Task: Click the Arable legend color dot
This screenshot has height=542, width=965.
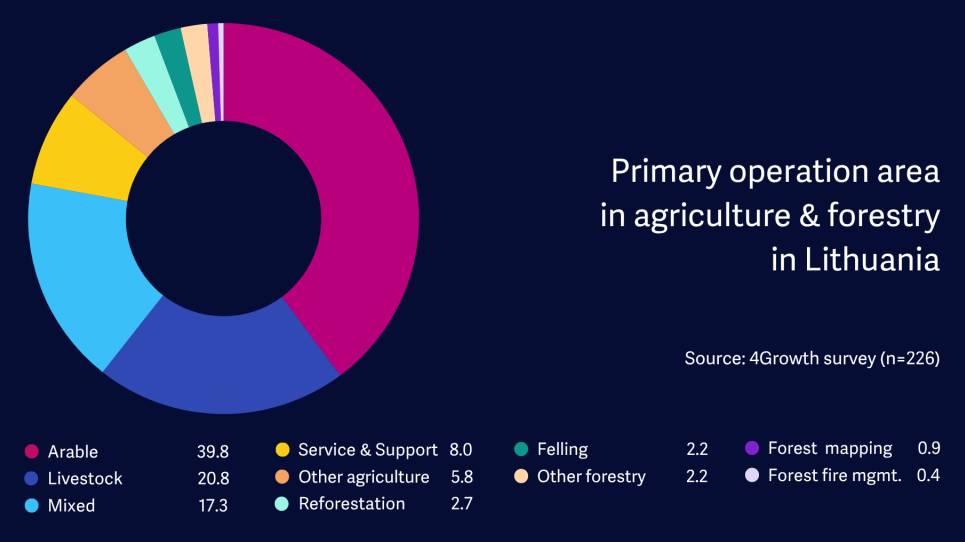Action: 31,451
